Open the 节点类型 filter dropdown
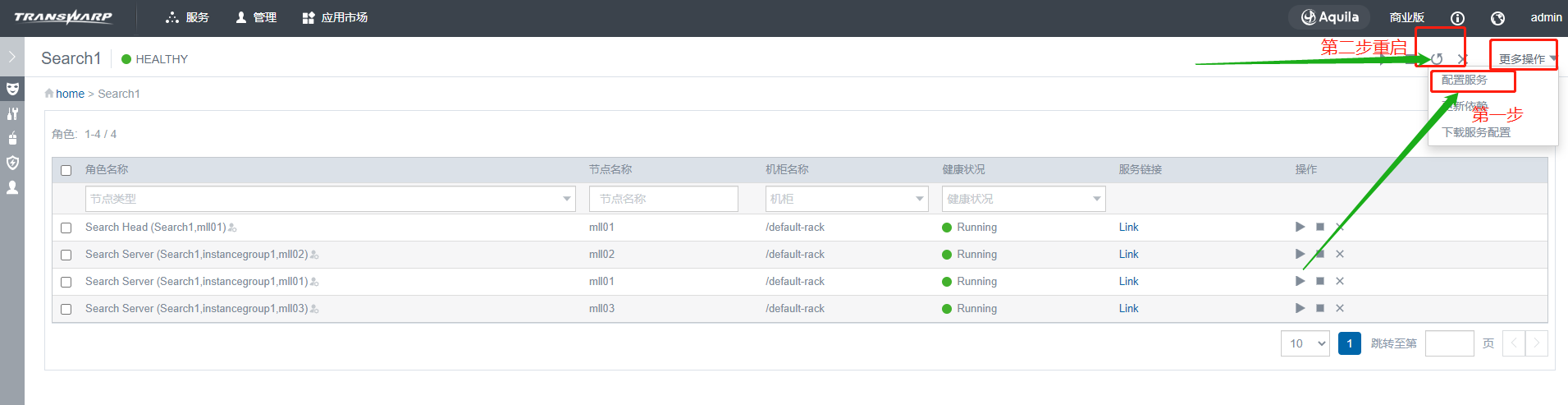The height and width of the screenshot is (405, 1568). [330, 199]
